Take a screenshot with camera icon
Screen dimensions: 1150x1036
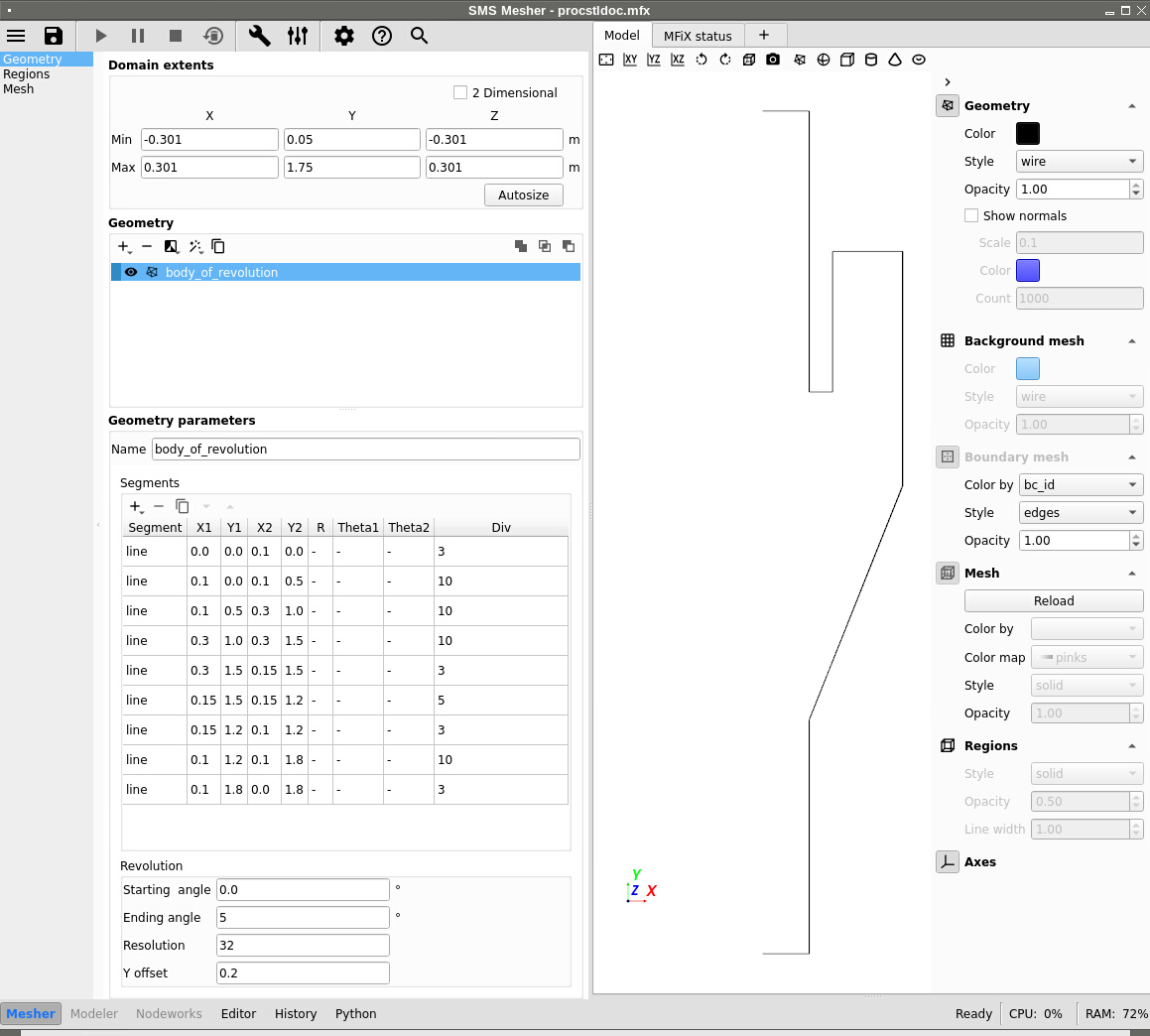pyautogui.click(x=773, y=60)
